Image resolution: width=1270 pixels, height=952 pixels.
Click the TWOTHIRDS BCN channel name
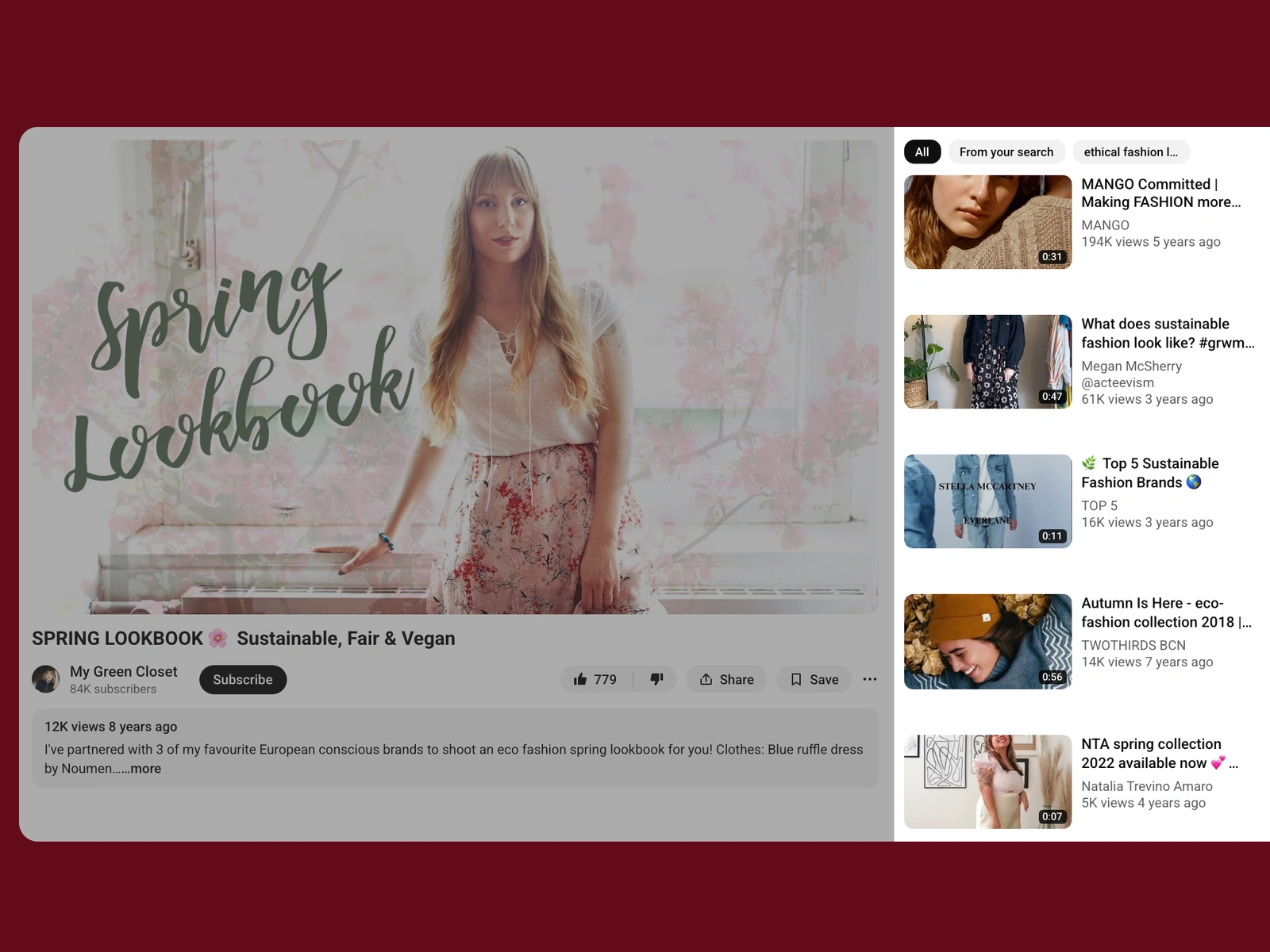pos(1133,645)
